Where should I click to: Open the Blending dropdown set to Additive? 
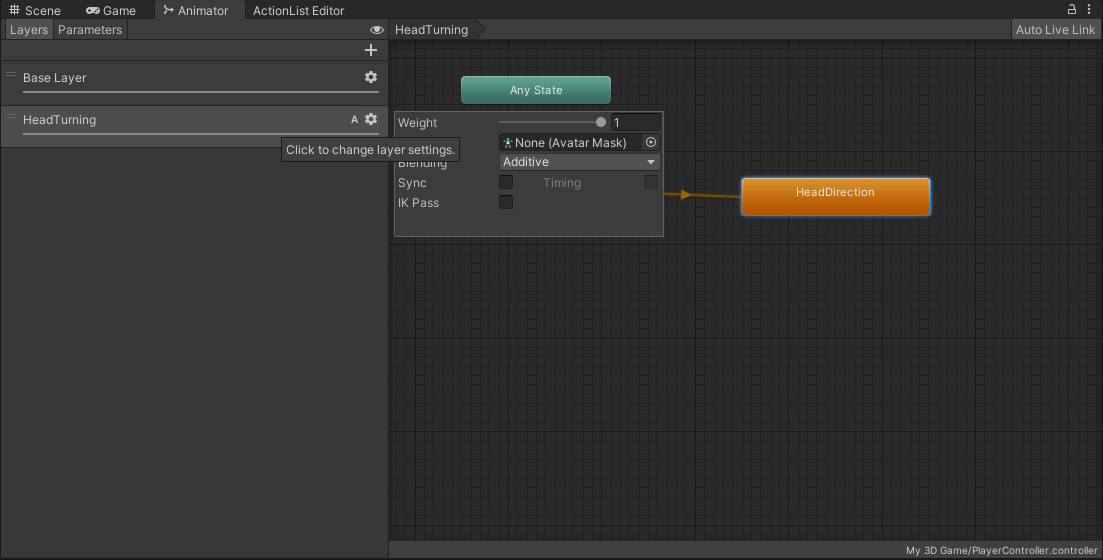[580, 162]
